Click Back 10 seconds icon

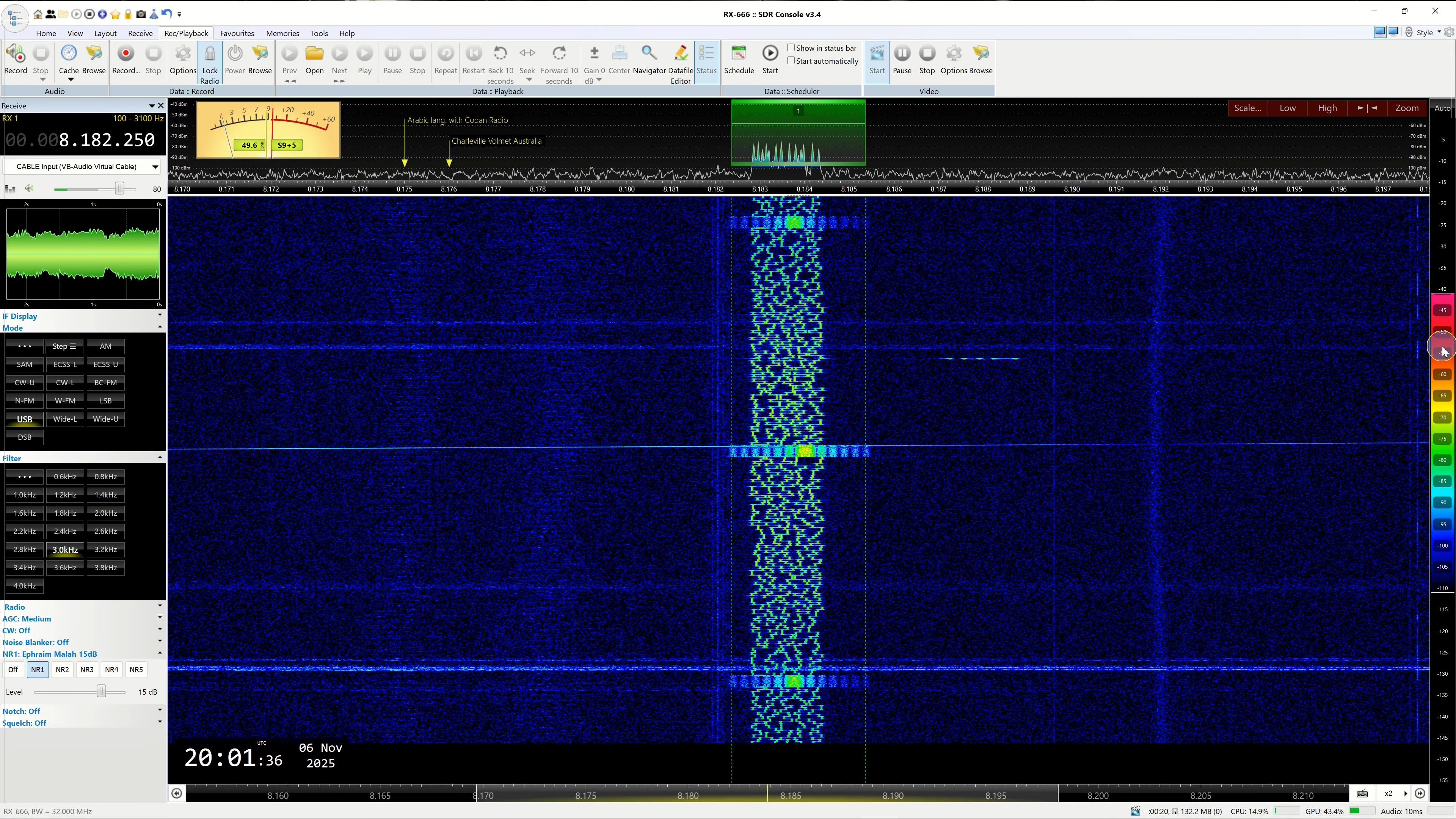[500, 54]
